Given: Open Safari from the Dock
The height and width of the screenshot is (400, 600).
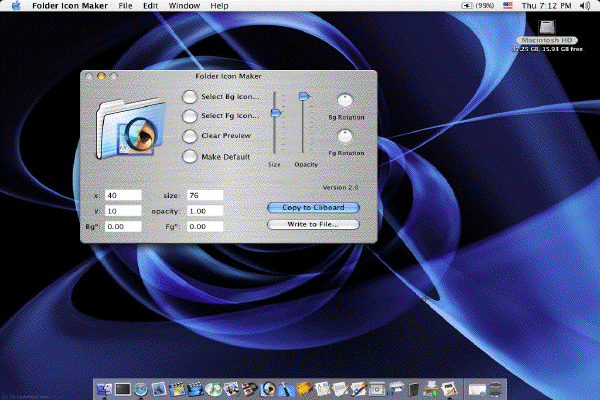Looking at the screenshot, I should [x=141, y=389].
